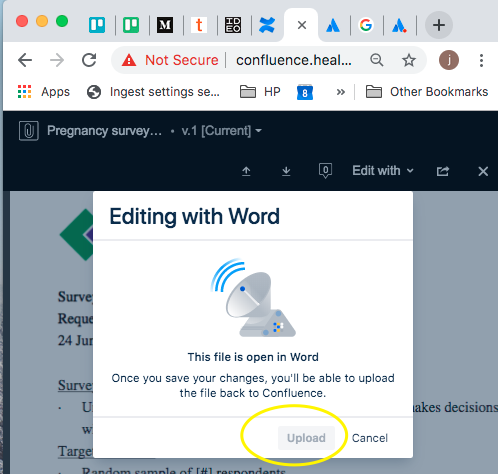Open Other Bookmarks folder
498x474 pixels.
427,92
